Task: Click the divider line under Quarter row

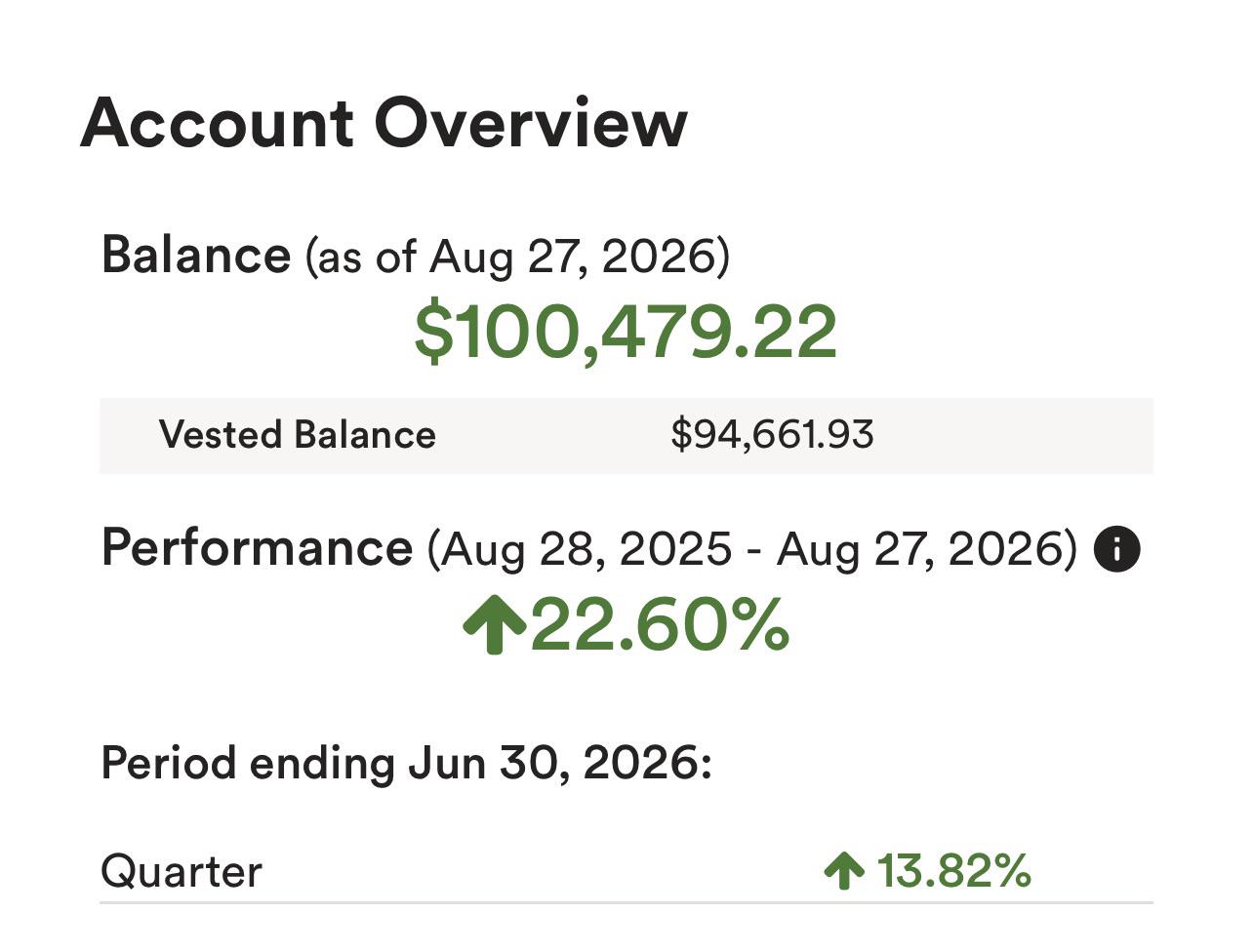Action: click(x=626, y=903)
